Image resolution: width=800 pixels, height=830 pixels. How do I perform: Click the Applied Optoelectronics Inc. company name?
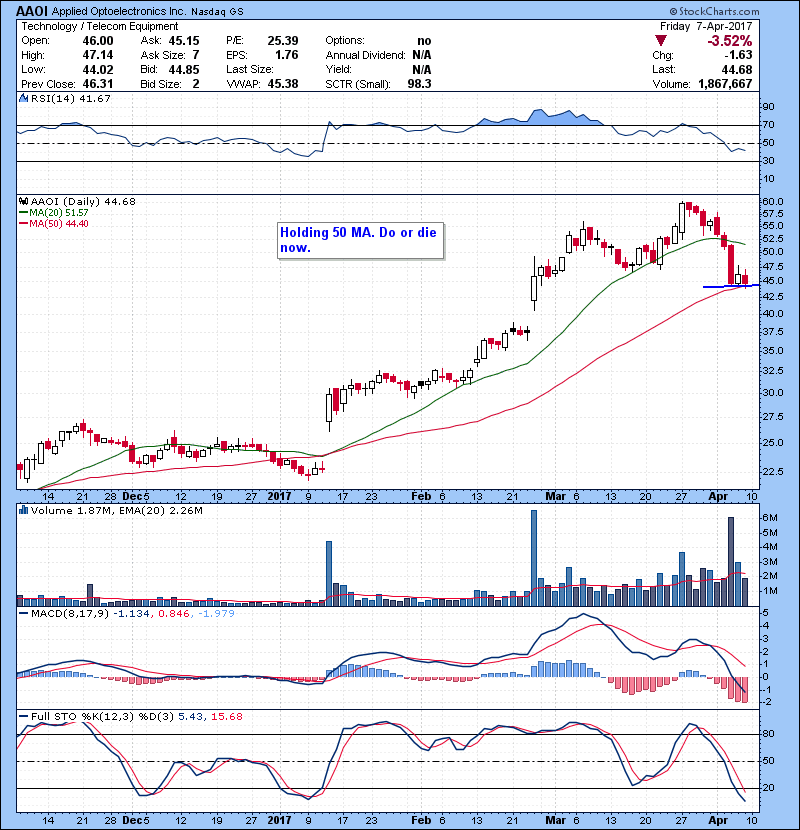pyautogui.click(x=119, y=12)
